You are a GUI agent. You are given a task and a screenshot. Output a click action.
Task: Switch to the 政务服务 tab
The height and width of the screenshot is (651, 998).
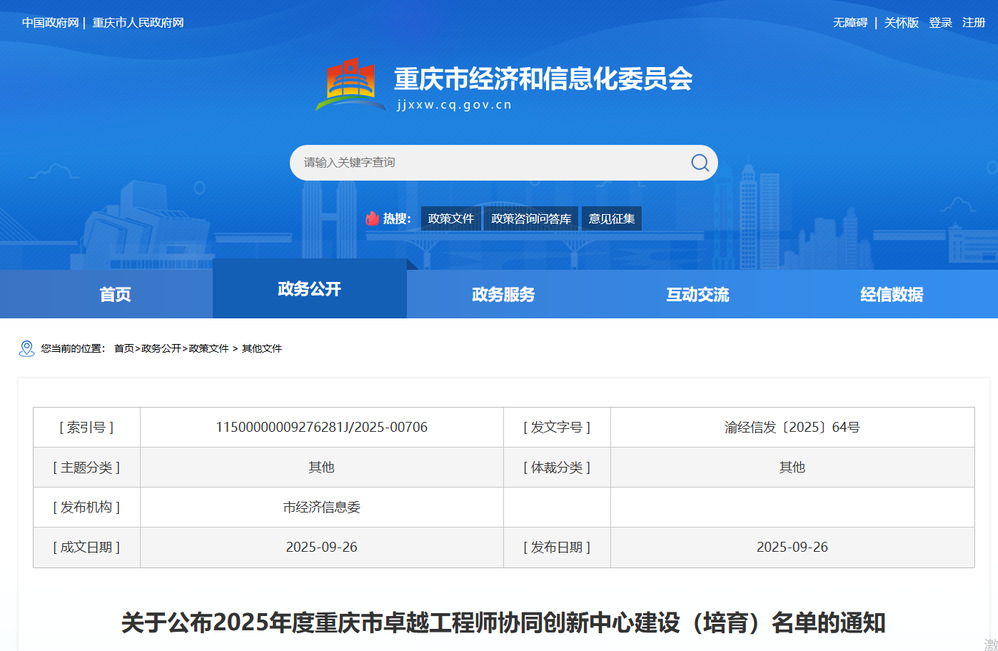[503, 294]
